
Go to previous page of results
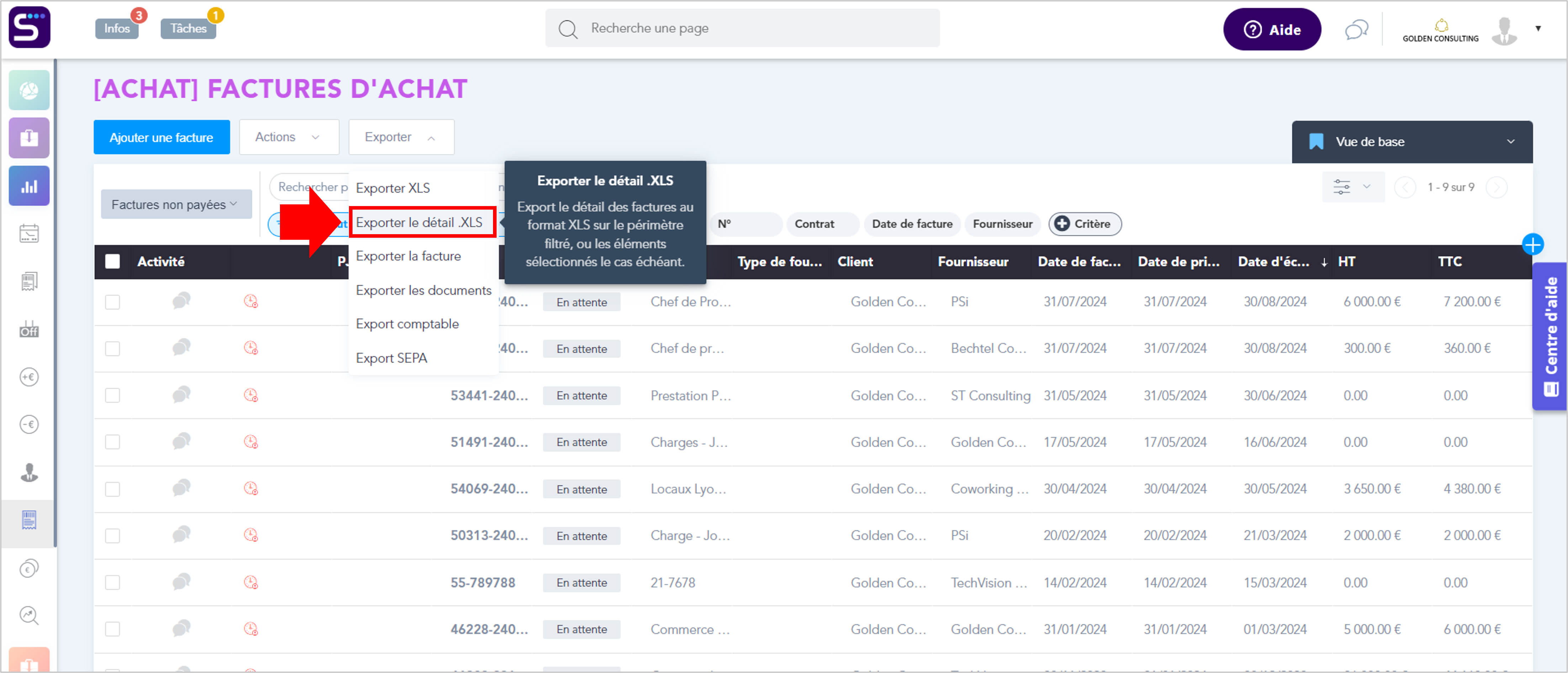tap(1405, 187)
